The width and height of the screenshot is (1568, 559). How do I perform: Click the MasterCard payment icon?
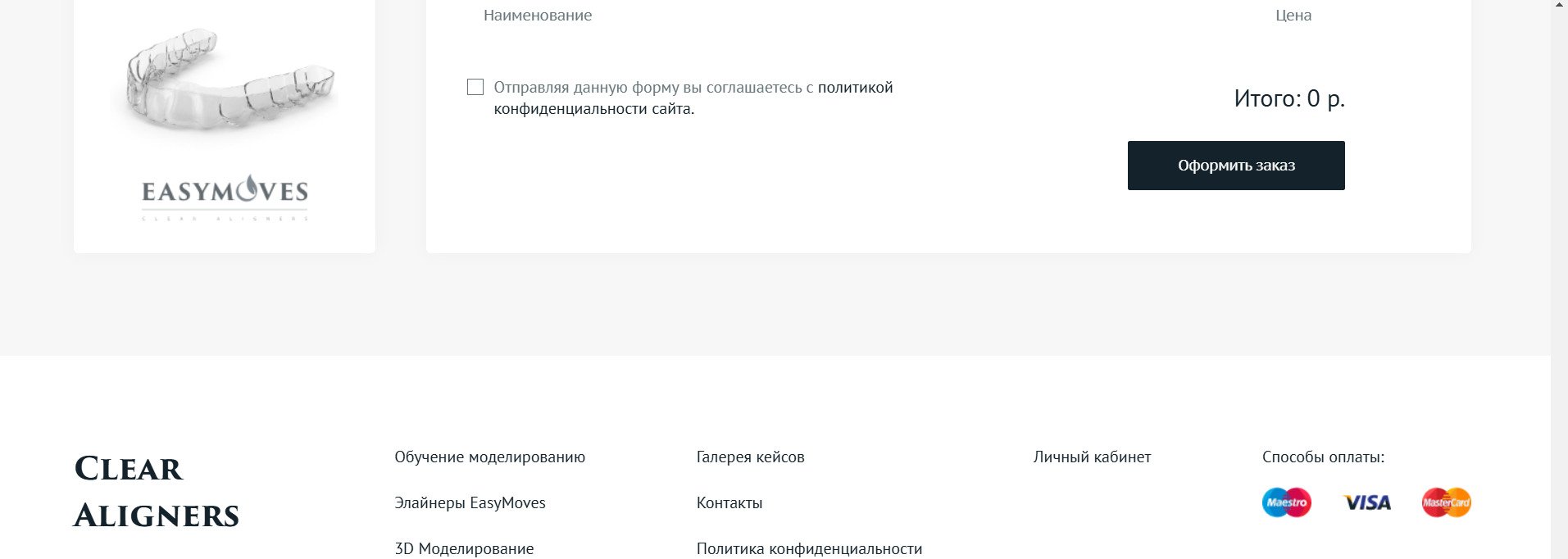[1446, 502]
